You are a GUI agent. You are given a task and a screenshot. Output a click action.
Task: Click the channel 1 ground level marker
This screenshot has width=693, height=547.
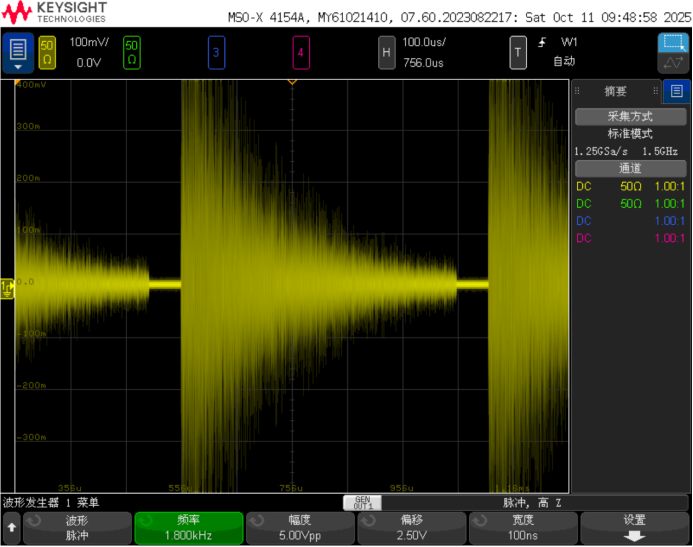click(8, 288)
